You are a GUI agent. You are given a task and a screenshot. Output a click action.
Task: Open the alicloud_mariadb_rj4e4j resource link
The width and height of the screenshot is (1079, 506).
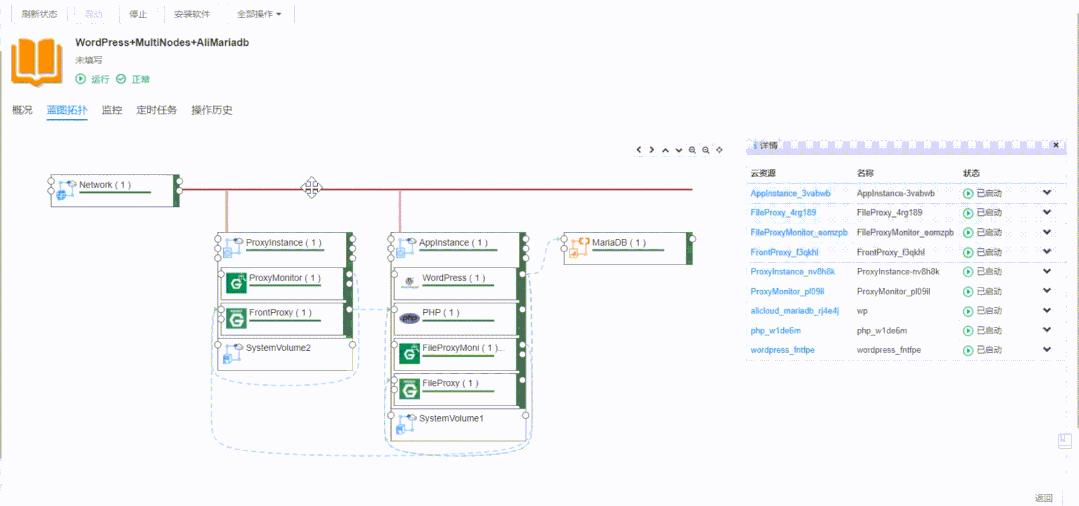coord(794,310)
